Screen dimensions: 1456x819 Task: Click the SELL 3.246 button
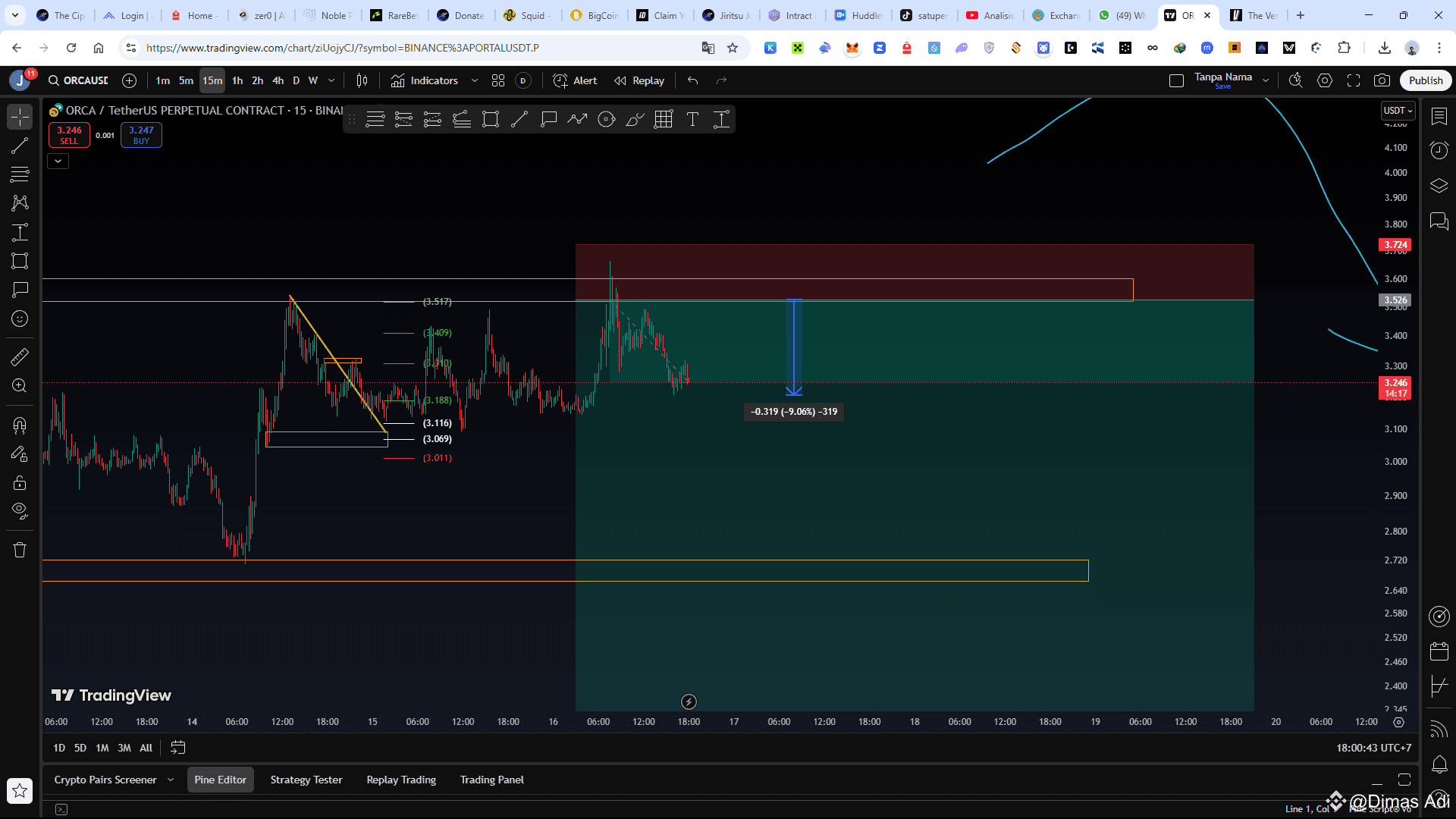point(69,135)
